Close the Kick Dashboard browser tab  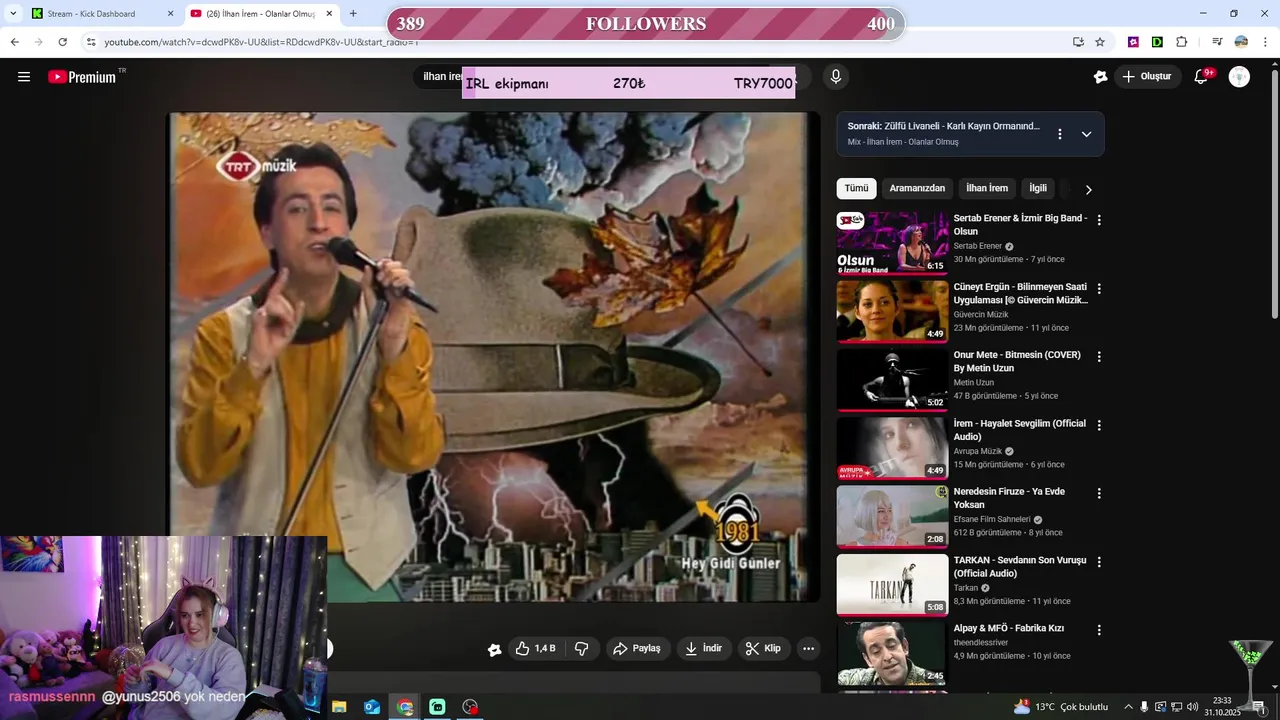170,14
